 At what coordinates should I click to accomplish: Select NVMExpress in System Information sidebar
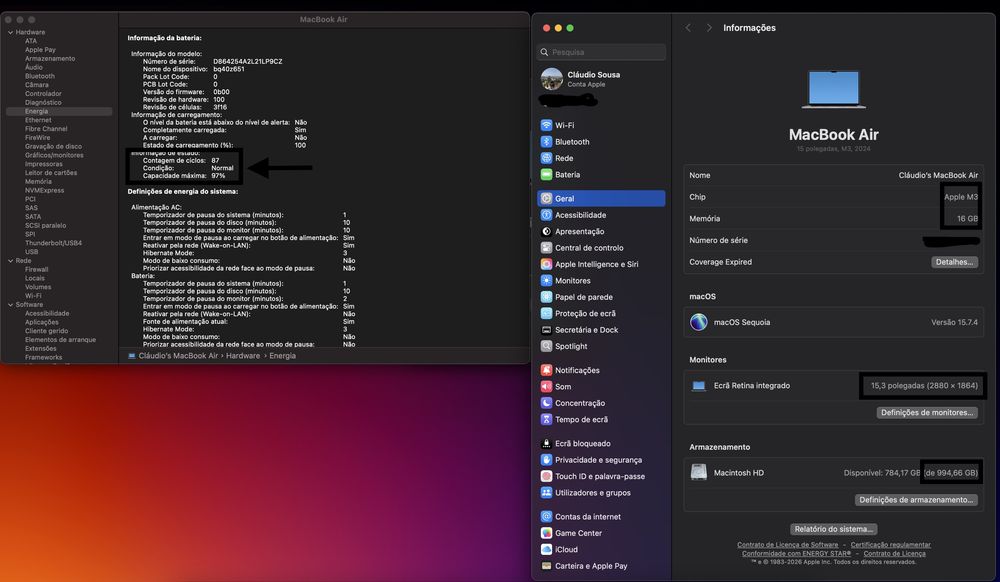[x=44, y=191]
